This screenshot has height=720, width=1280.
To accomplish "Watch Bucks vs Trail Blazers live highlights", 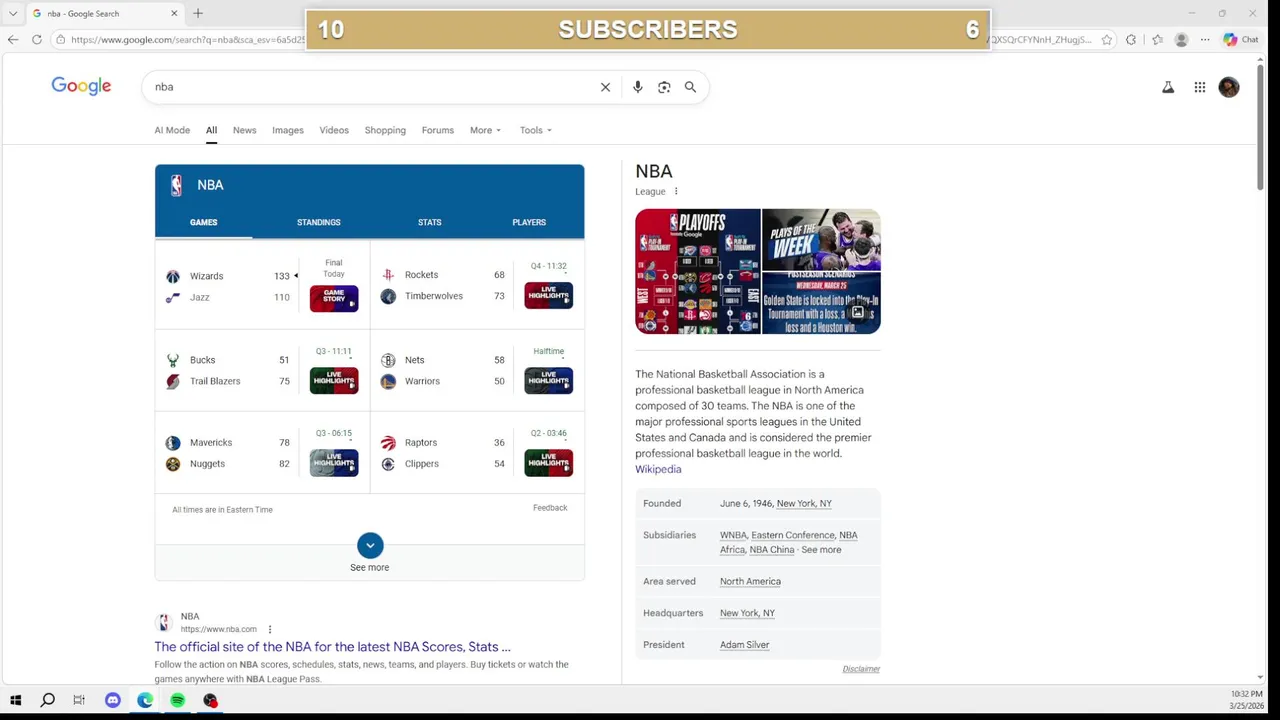I will click(334, 381).
